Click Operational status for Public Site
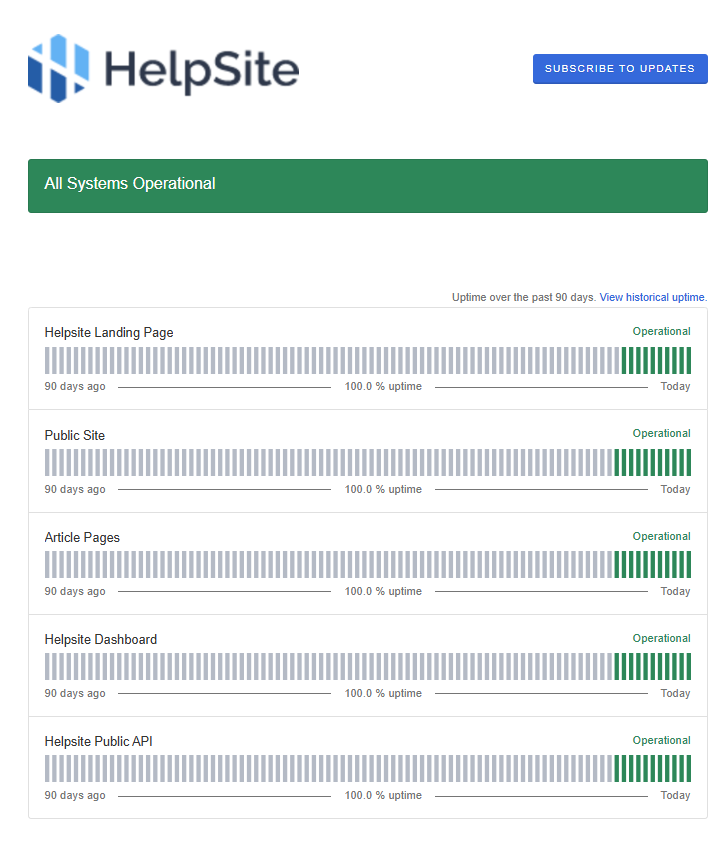This screenshot has width=727, height=841. [662, 433]
